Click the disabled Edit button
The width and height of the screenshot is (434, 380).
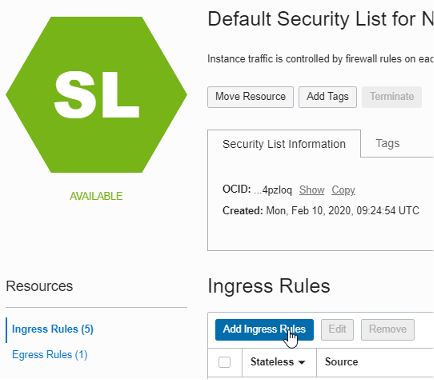click(337, 330)
